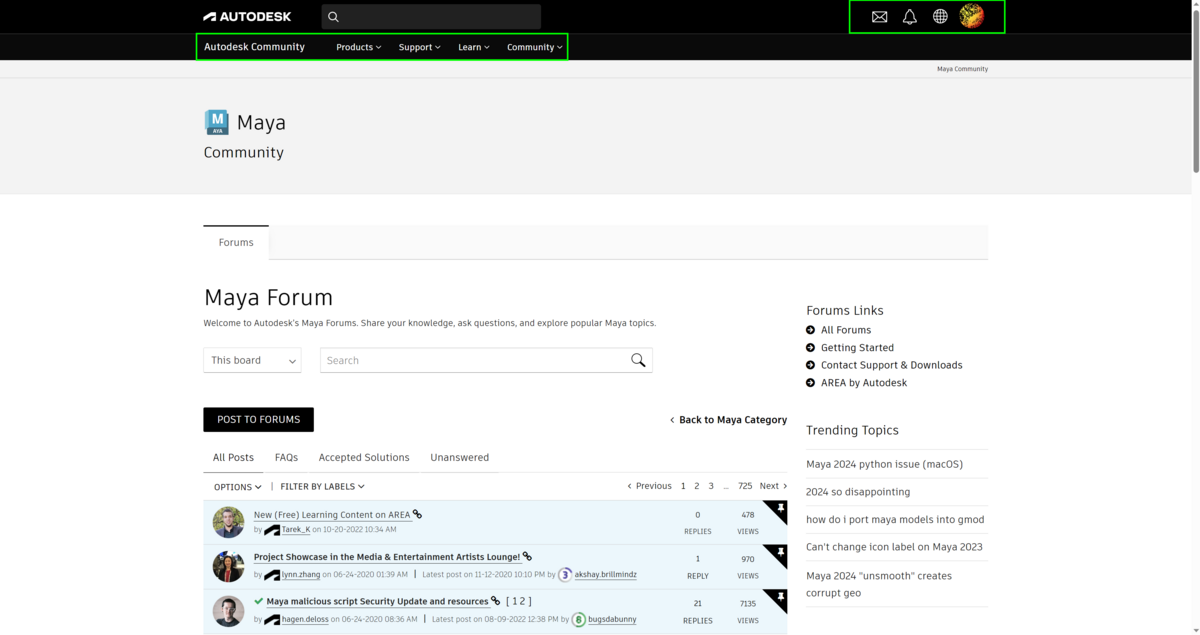Screen dimensions: 1200x635
Task: Open 2024 so disappointing topic
Action: point(858,492)
